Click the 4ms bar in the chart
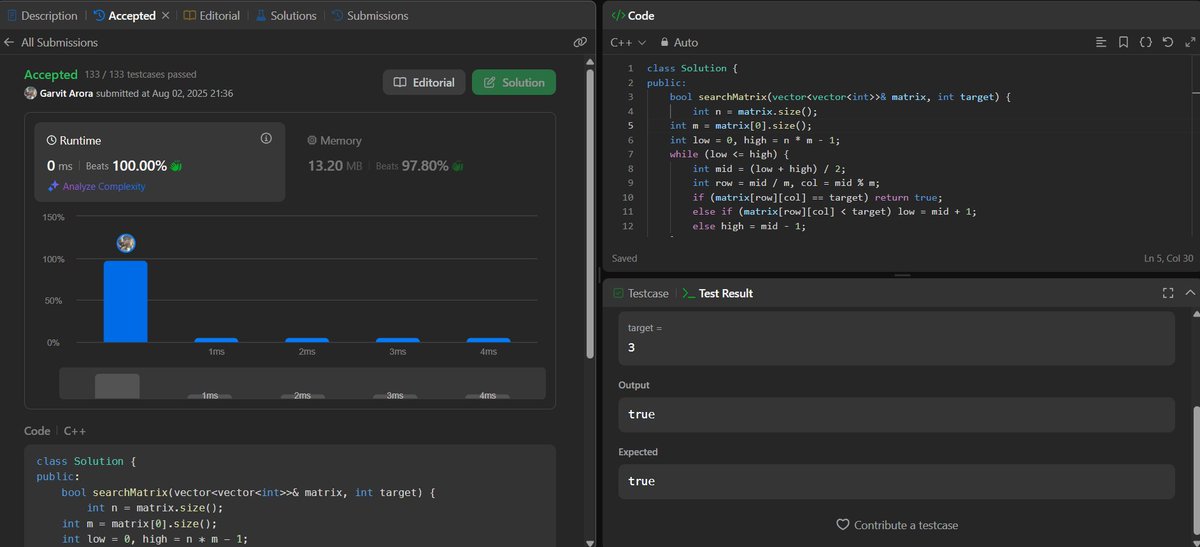The height and width of the screenshot is (547, 1200). tap(488, 340)
